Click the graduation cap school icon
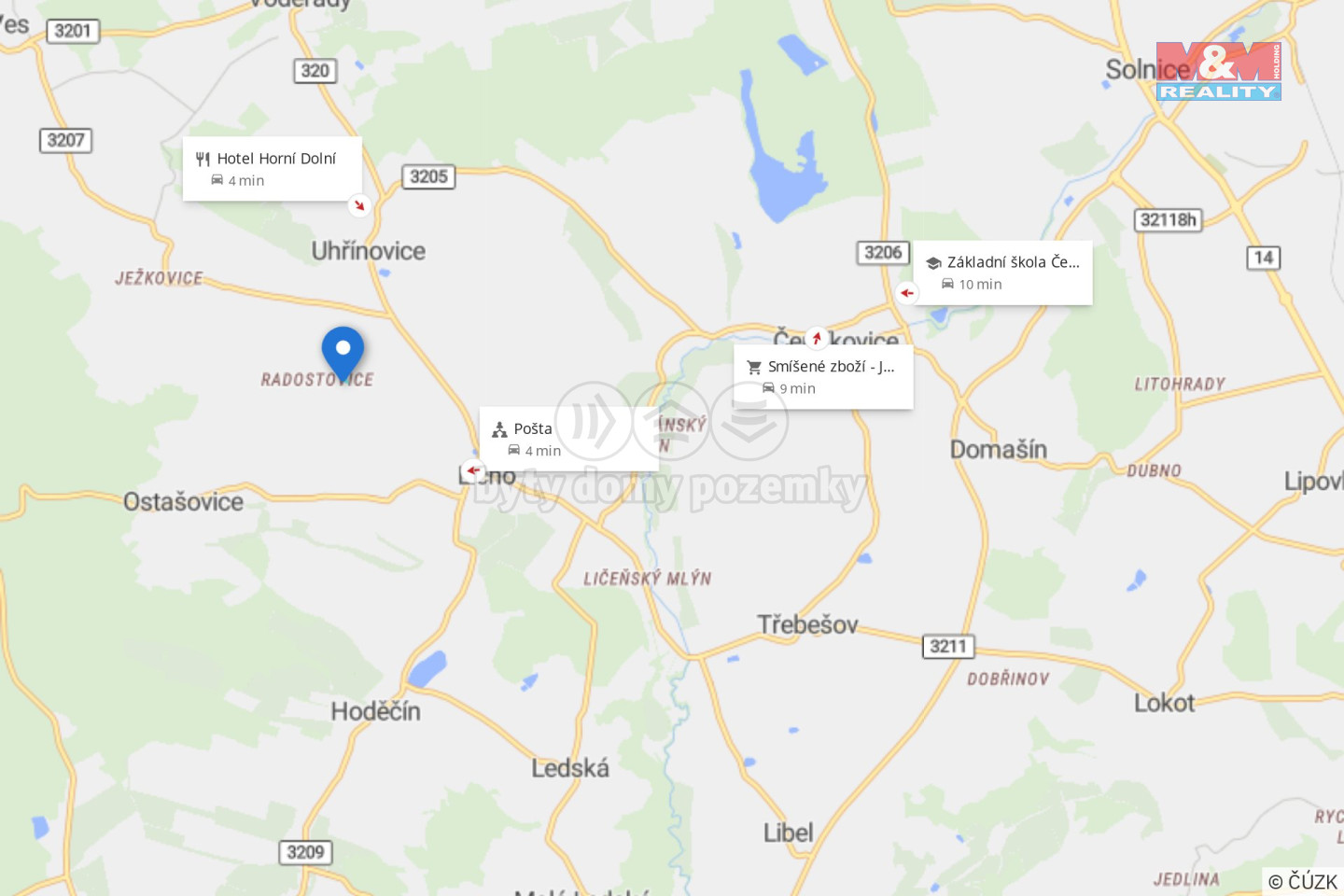 tap(933, 263)
